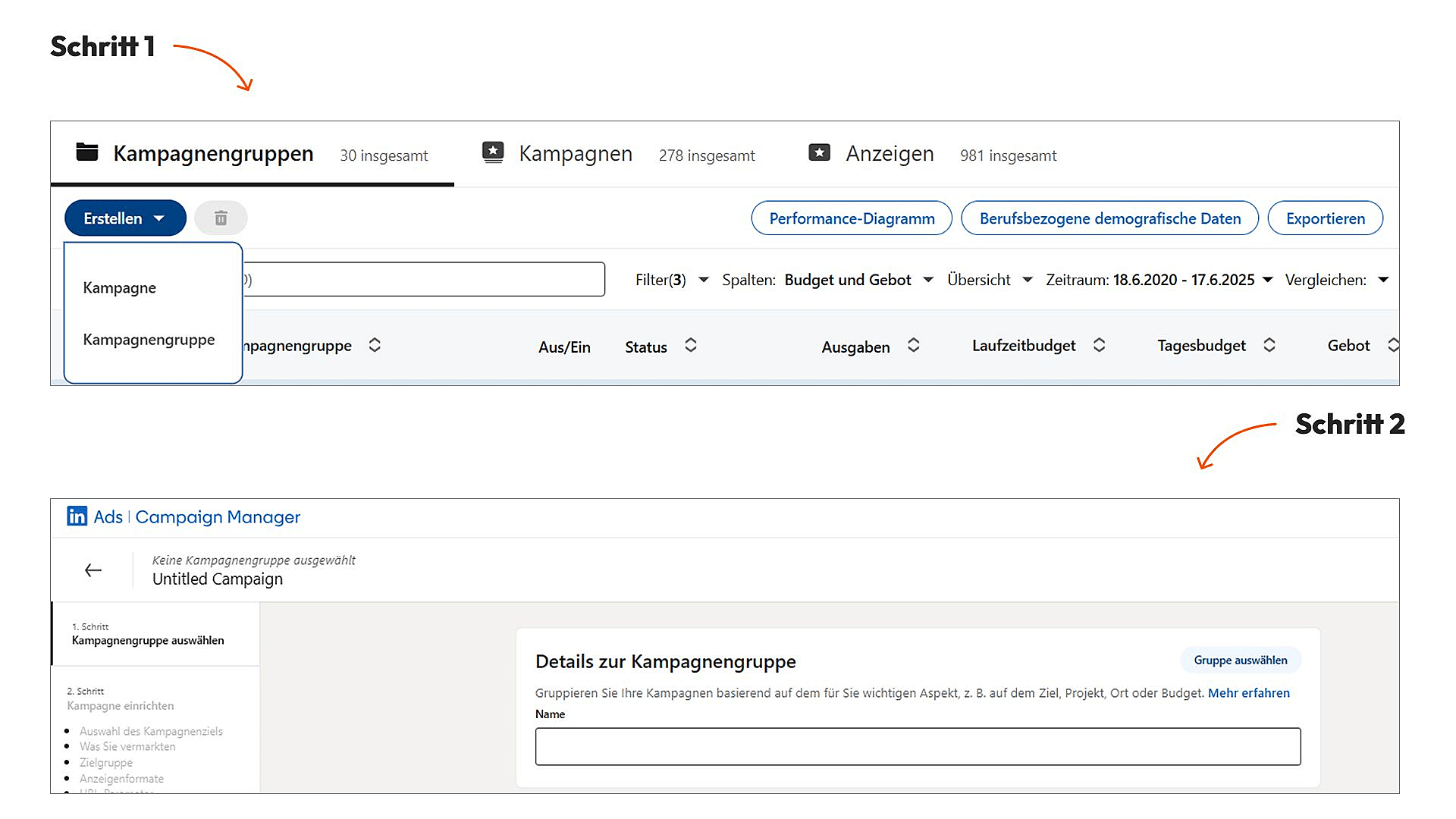This screenshot has width=1456, height=819.
Task: Switch to the Anzeigen tab
Action: click(x=889, y=154)
